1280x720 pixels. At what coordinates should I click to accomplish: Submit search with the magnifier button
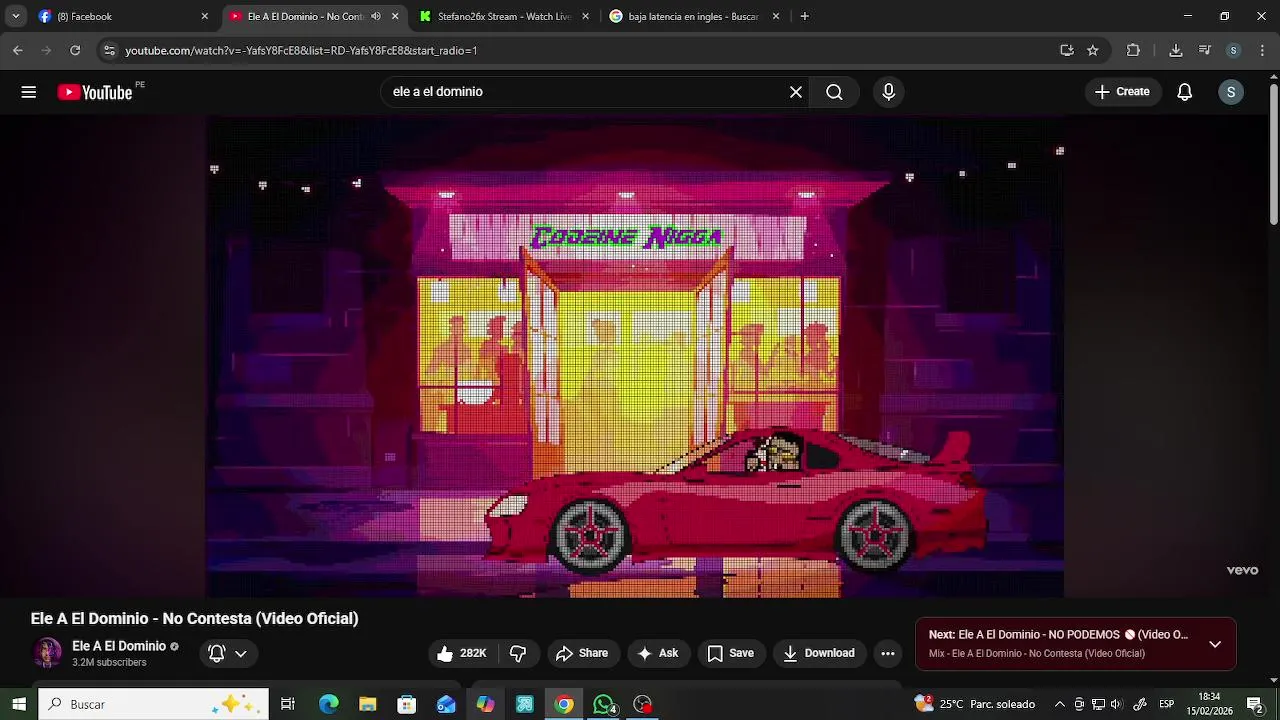(x=834, y=92)
